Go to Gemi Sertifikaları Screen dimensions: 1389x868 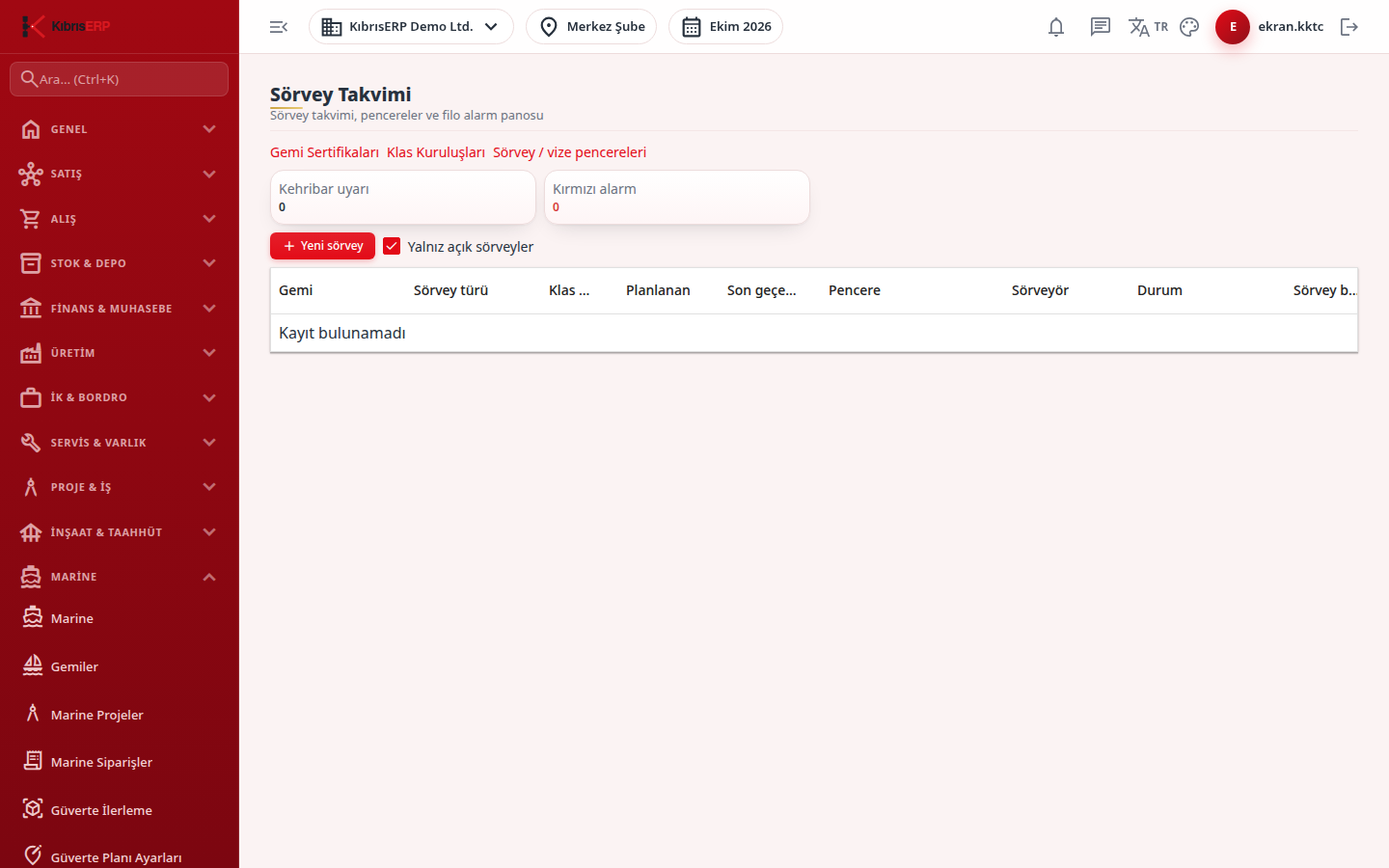pyautogui.click(x=324, y=152)
